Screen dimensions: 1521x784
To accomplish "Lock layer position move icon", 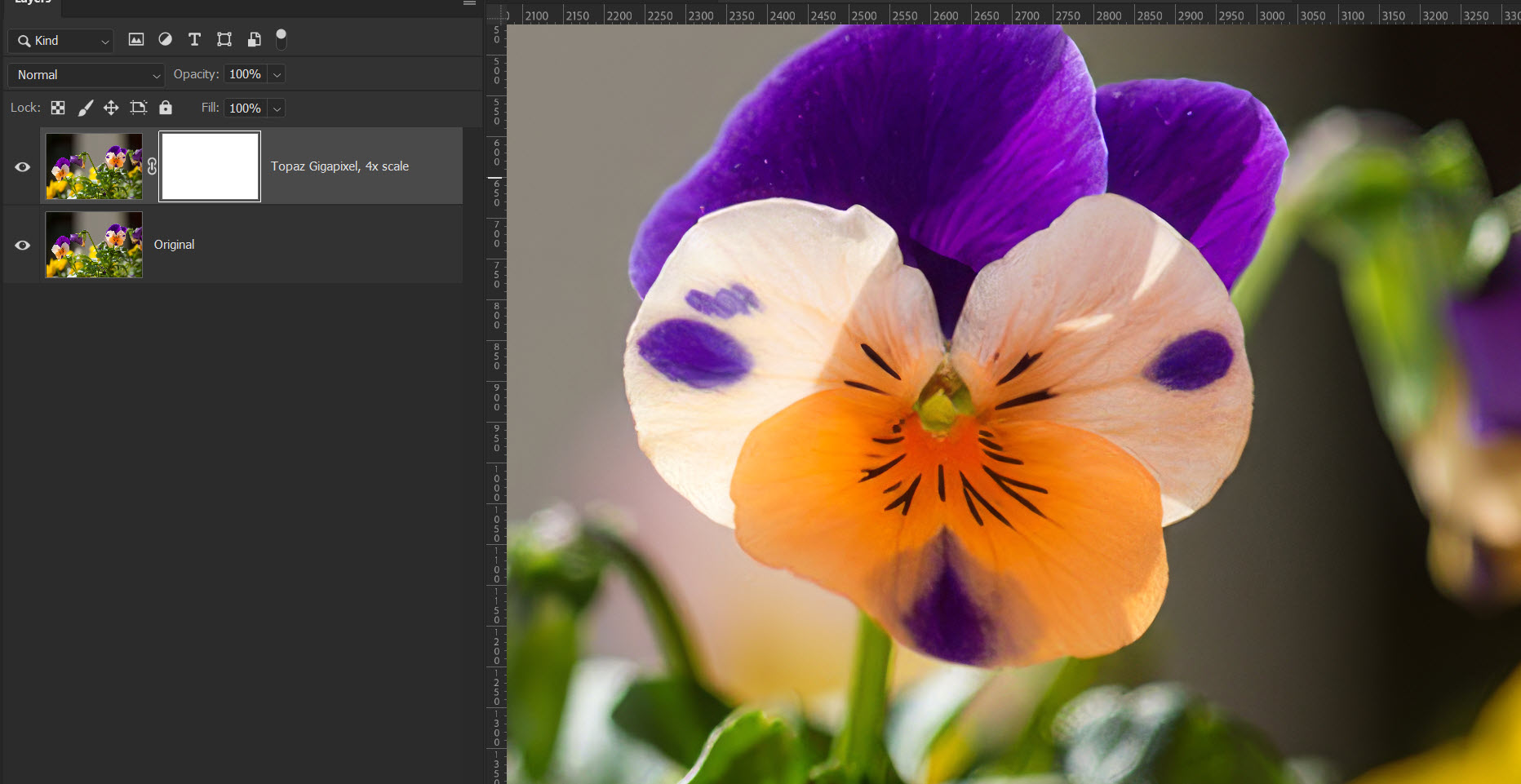I will point(111,108).
